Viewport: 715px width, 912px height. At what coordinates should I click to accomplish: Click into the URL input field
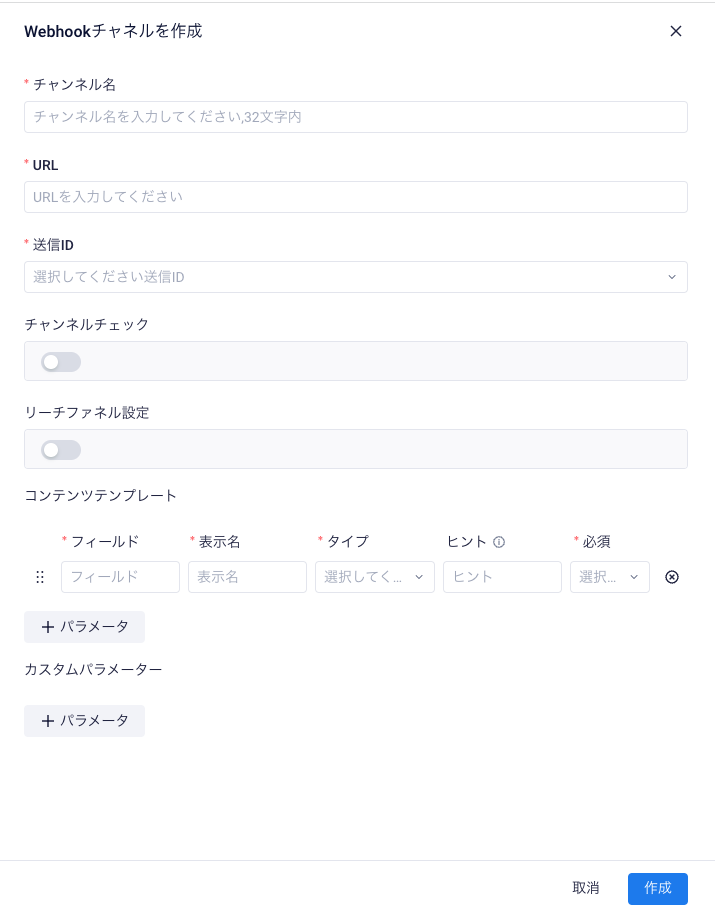point(355,197)
